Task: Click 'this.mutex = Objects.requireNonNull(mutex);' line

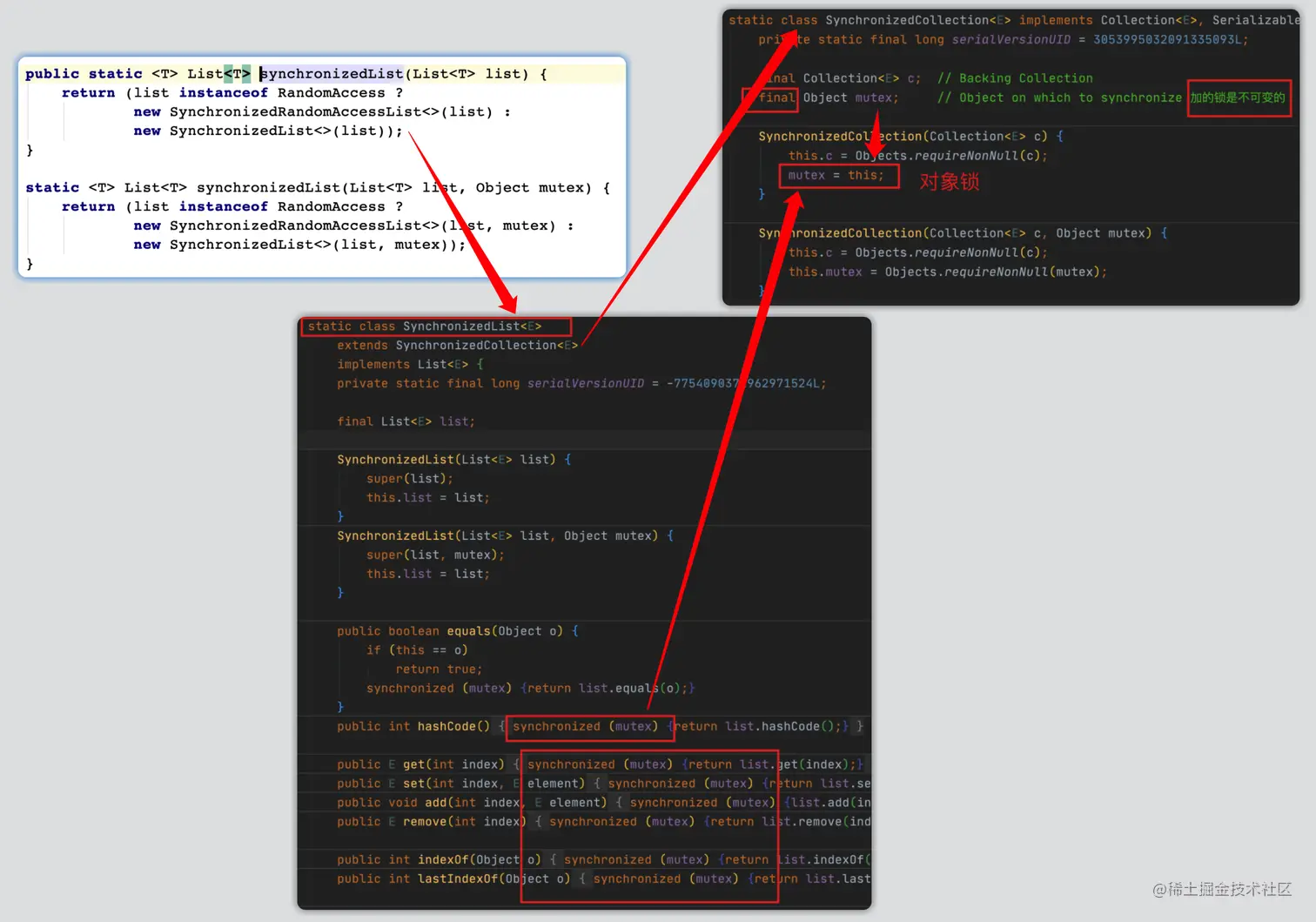Action: coord(948,272)
